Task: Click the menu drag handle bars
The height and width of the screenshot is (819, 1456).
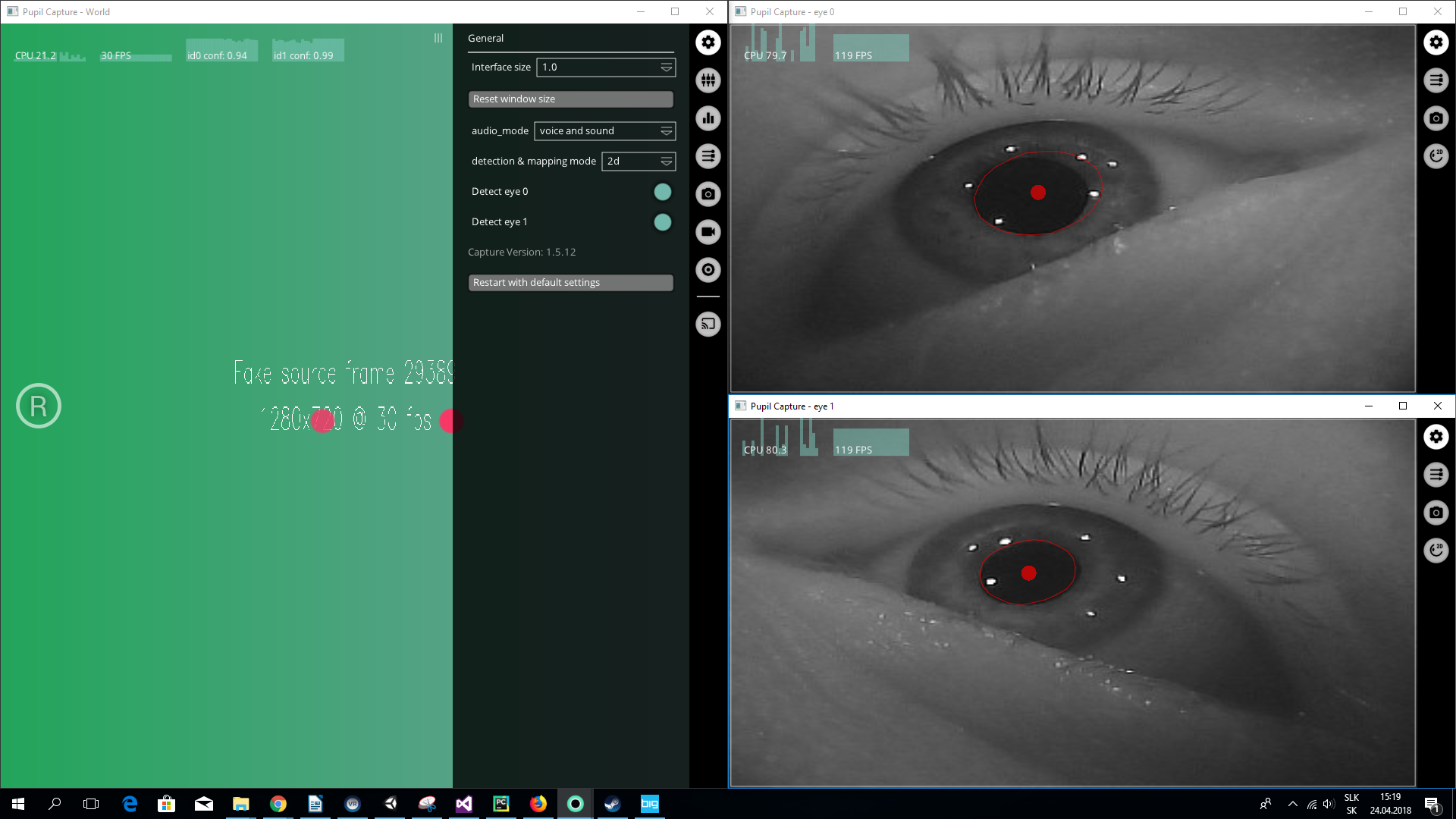Action: pos(438,38)
